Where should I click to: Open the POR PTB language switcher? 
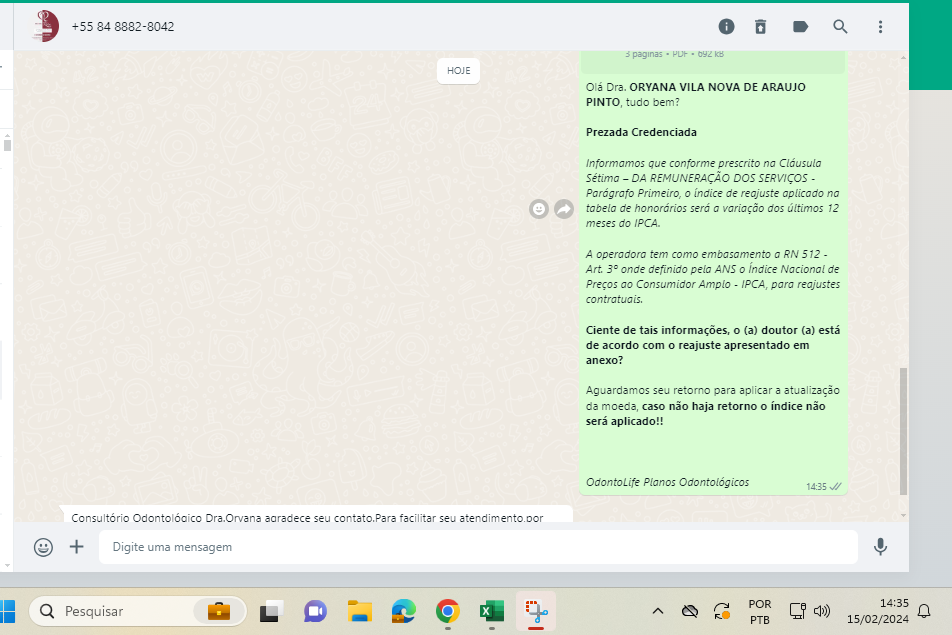click(x=760, y=611)
